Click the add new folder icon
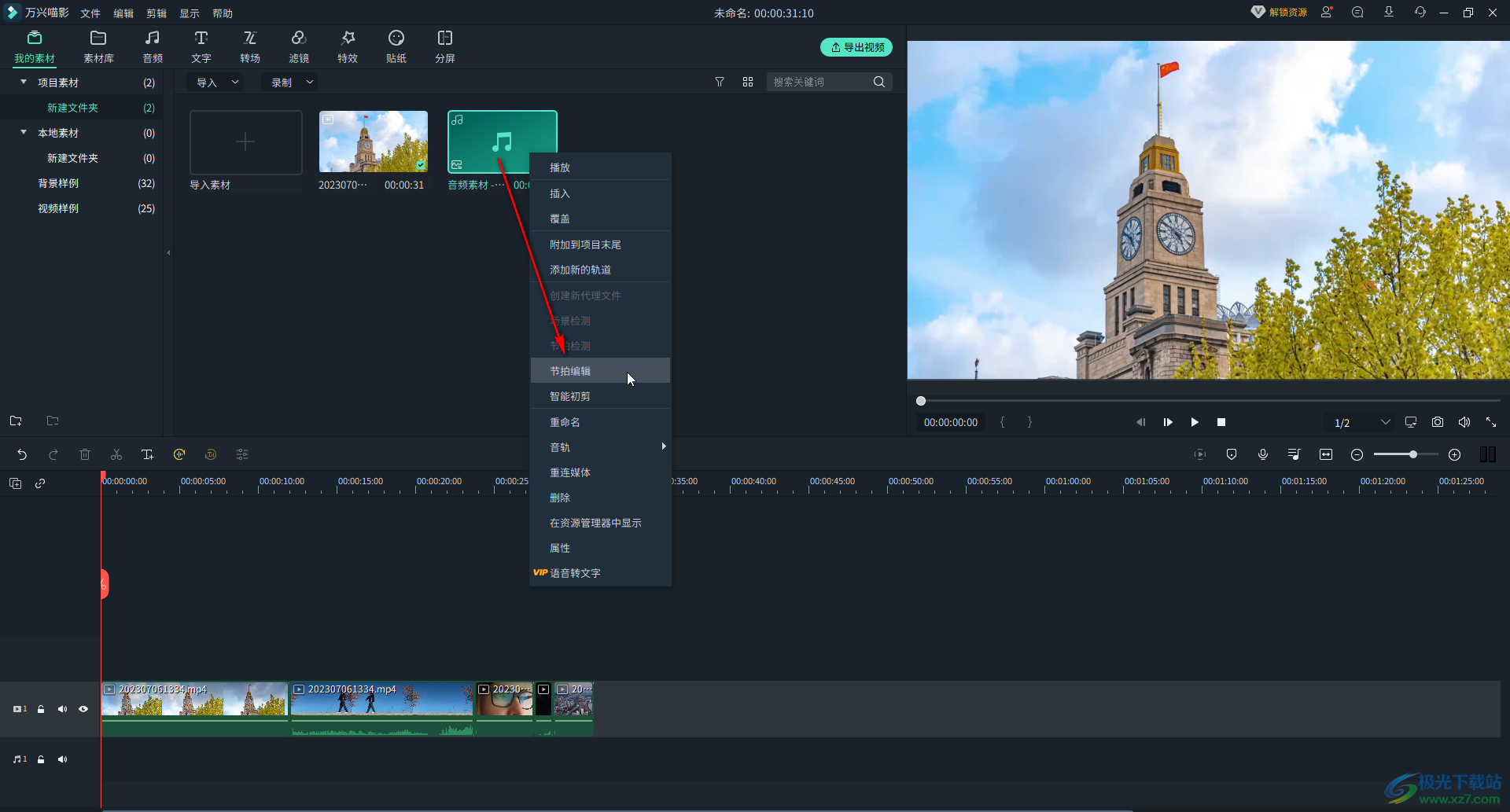1510x812 pixels. tap(16, 421)
